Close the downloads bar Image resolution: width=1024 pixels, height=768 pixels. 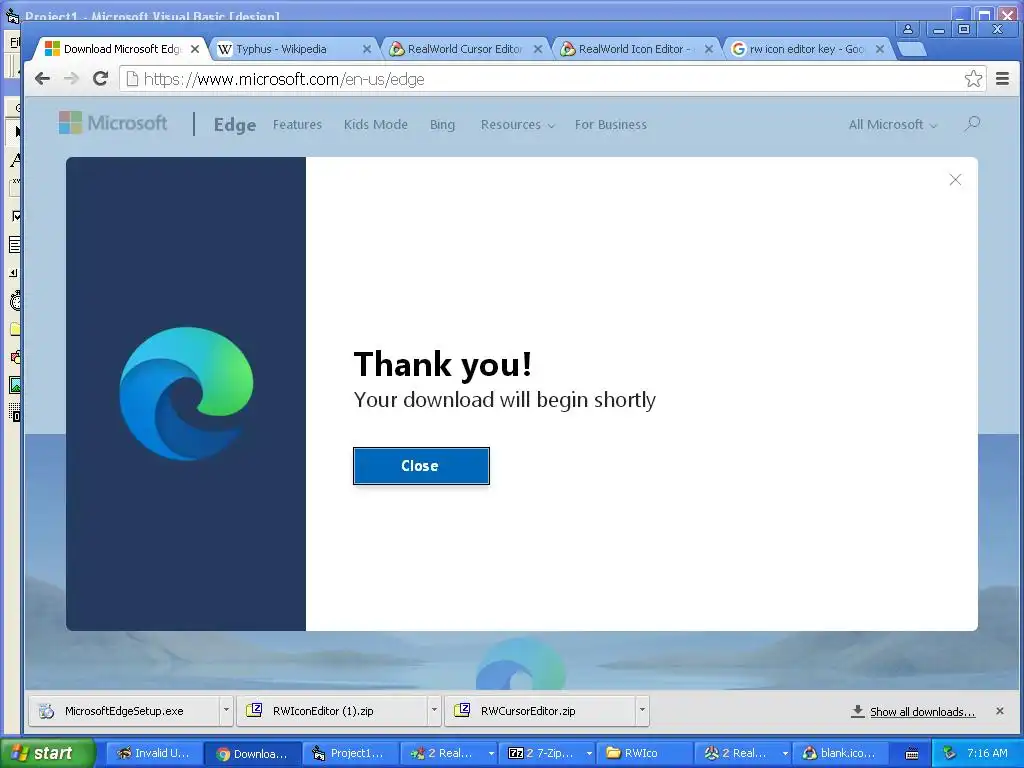click(1000, 711)
